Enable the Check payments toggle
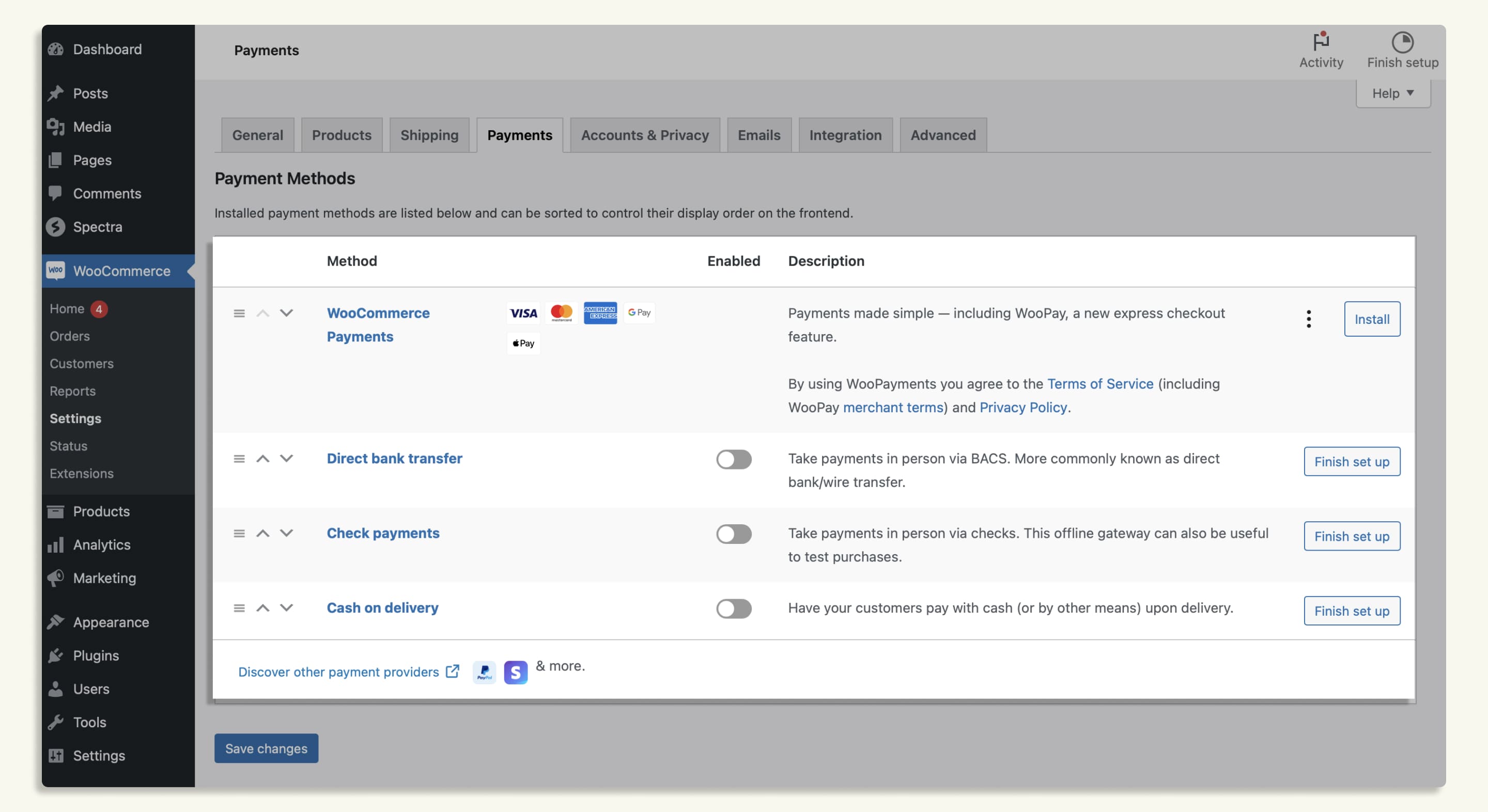1488x812 pixels. tap(734, 534)
